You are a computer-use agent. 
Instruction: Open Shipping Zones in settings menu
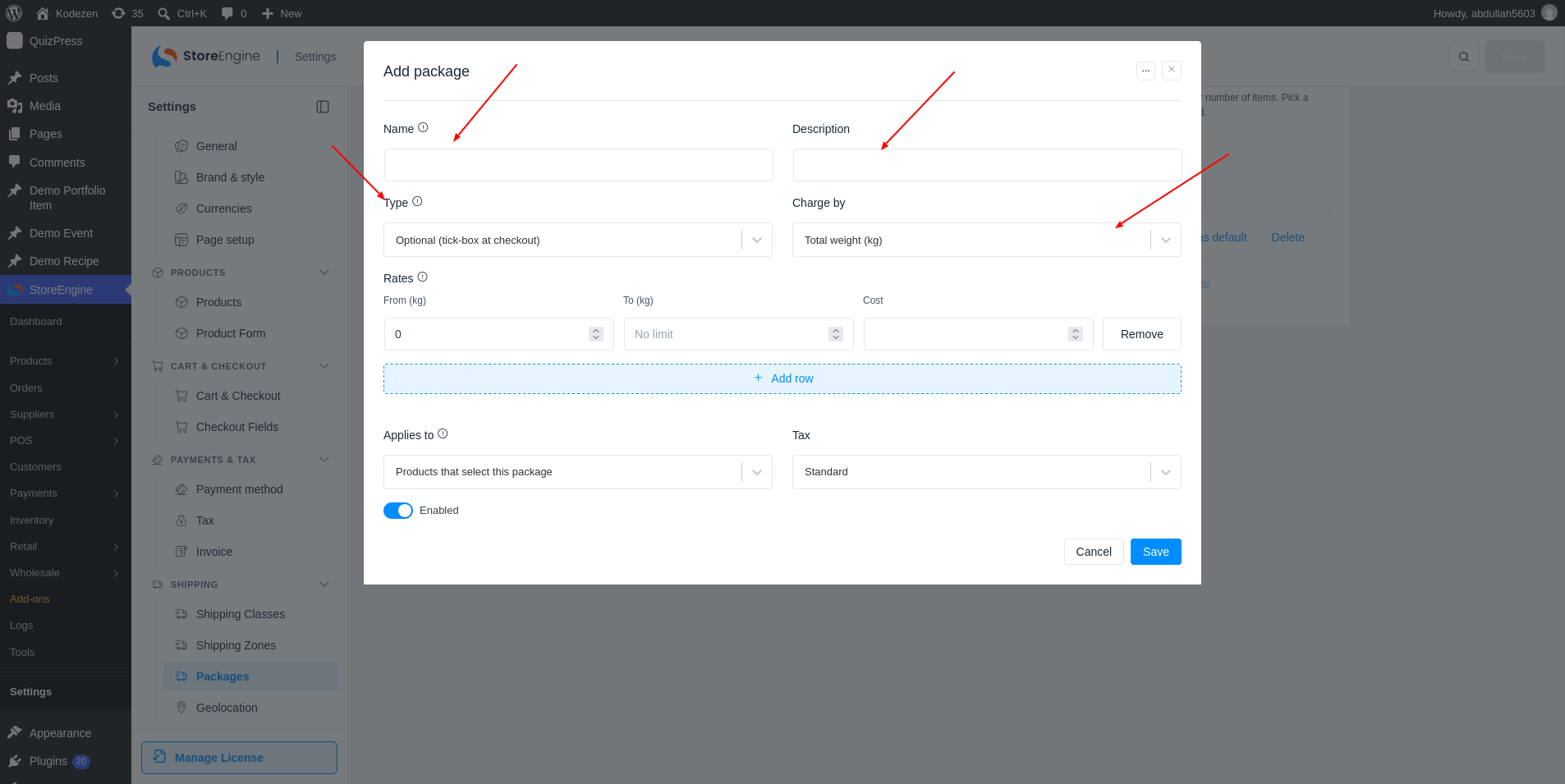[236, 645]
